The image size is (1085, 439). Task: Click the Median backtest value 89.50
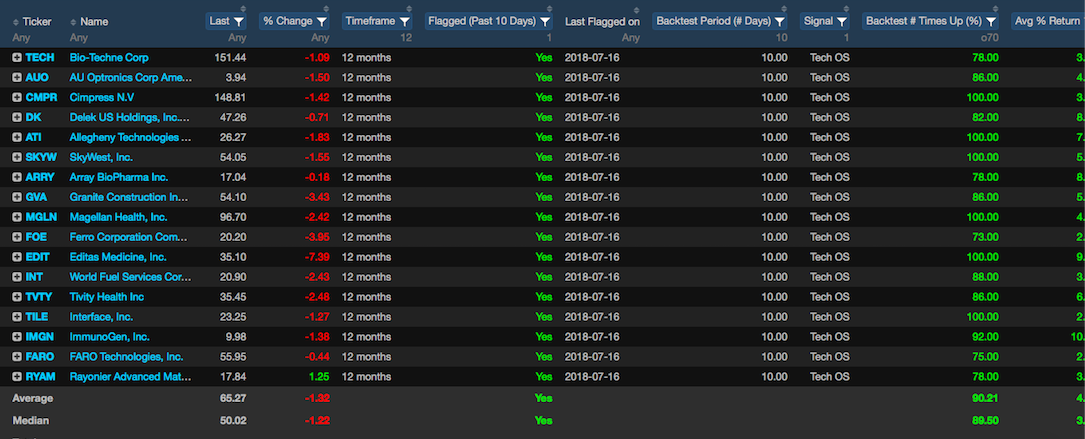pyautogui.click(x=985, y=420)
